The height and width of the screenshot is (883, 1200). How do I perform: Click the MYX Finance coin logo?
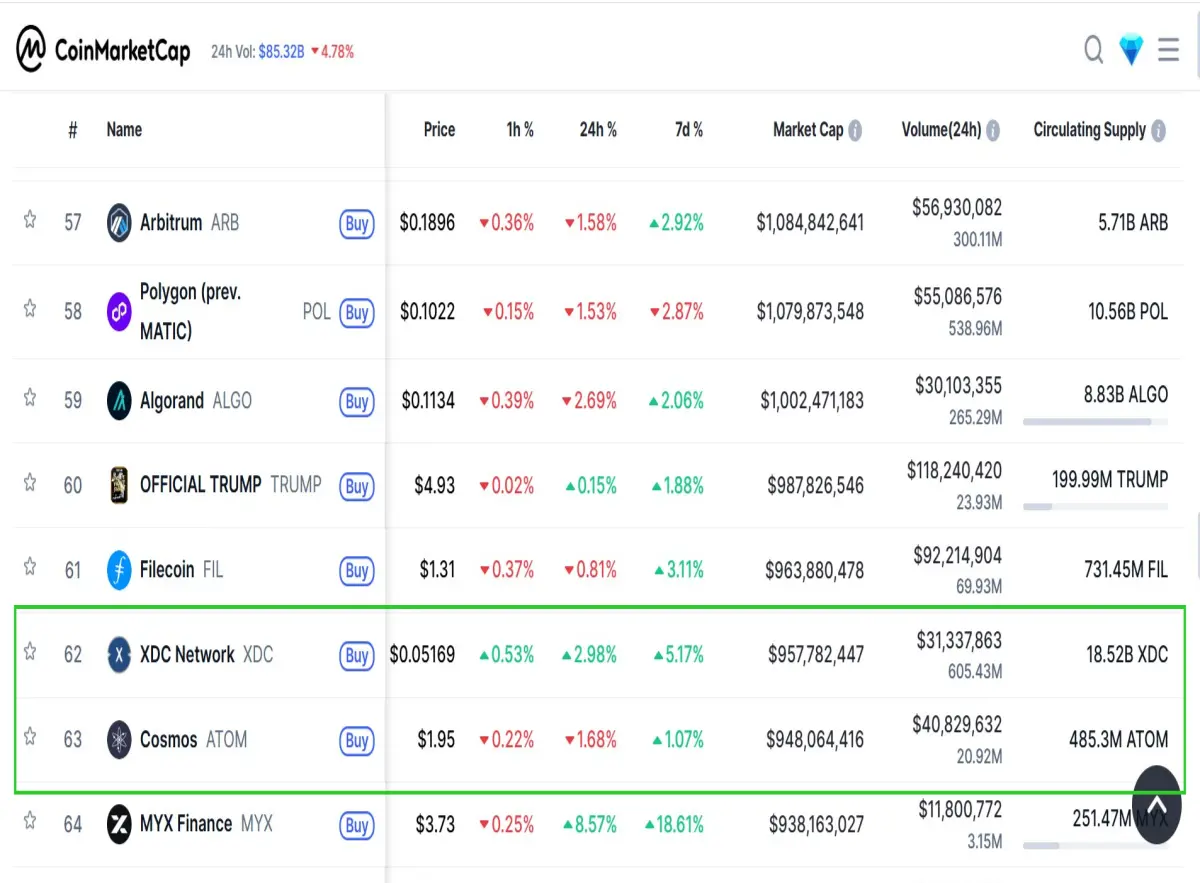pyautogui.click(x=119, y=824)
